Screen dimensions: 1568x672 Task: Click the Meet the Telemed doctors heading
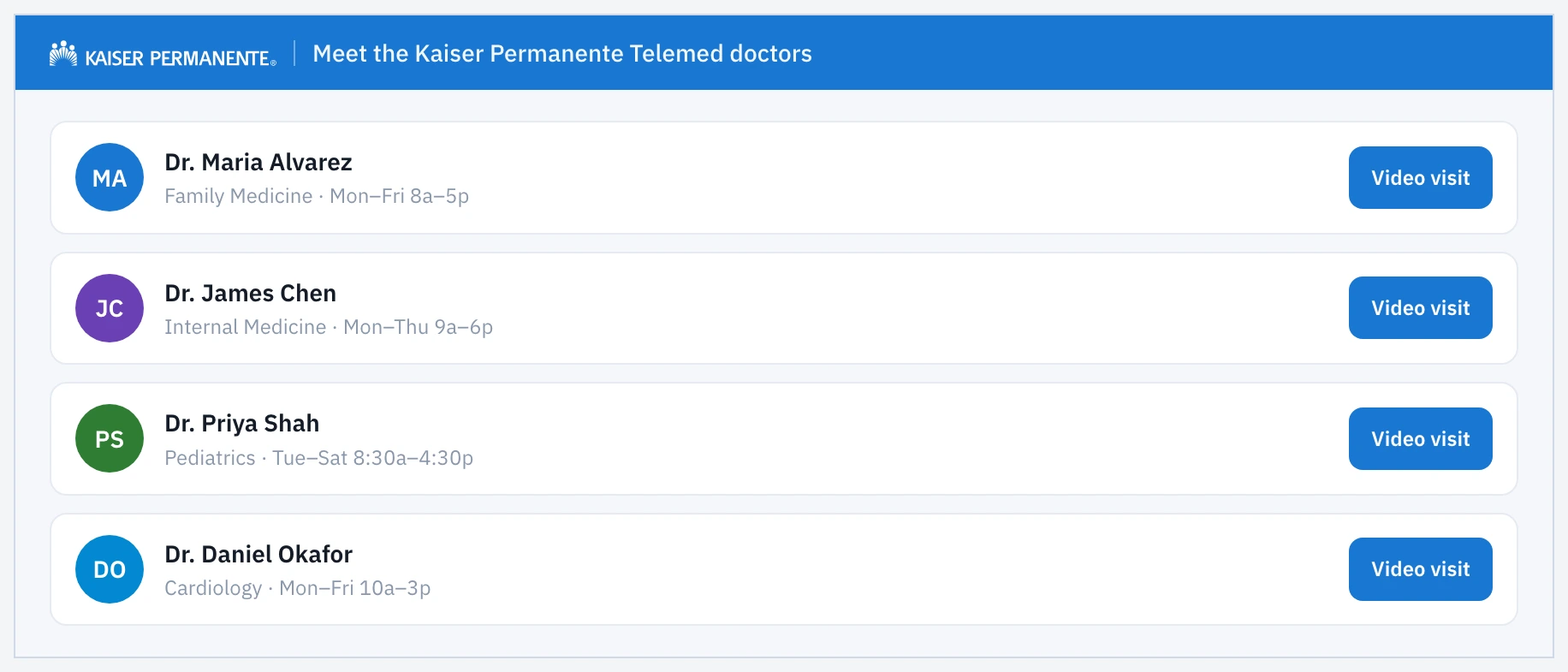[562, 53]
